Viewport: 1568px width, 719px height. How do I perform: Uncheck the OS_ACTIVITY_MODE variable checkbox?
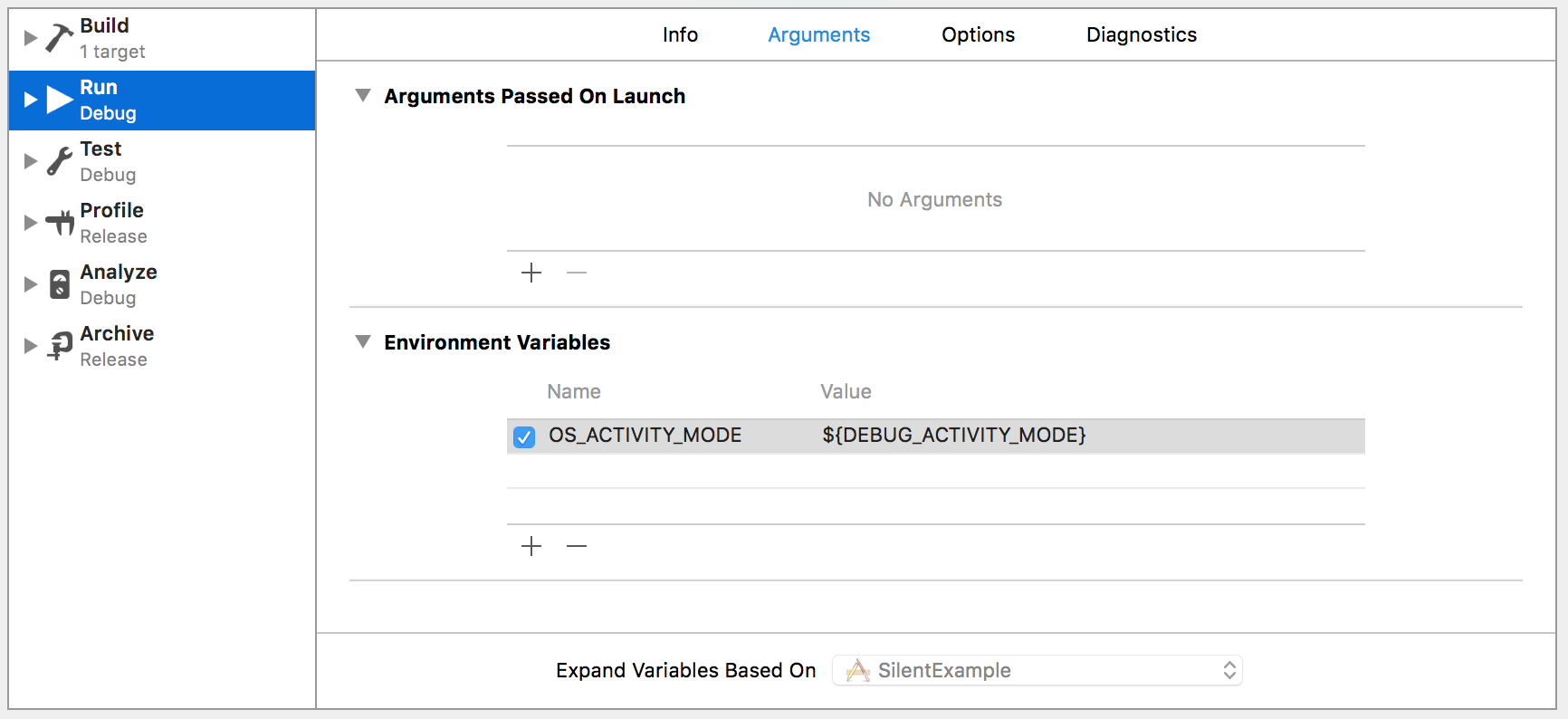(x=524, y=437)
